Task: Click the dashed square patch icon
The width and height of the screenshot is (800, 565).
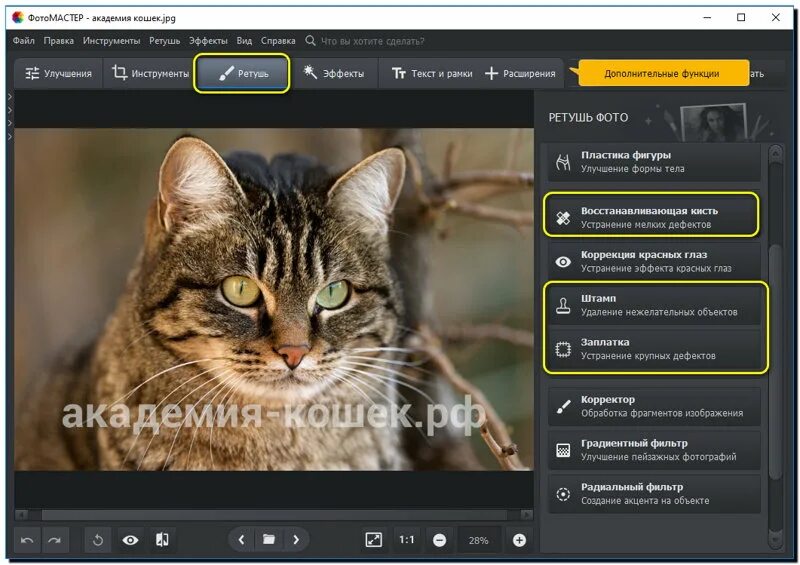Action: point(563,350)
